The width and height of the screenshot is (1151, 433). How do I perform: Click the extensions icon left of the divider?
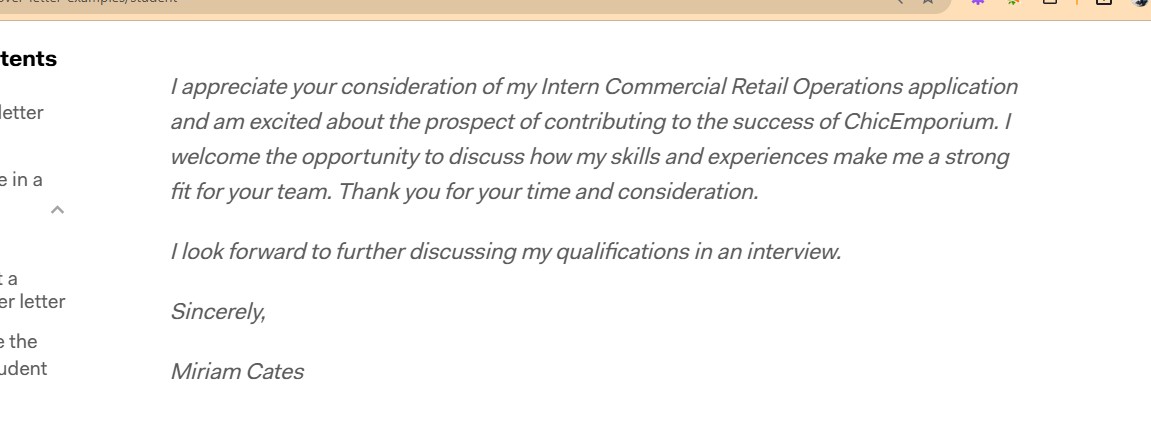(x=1050, y=3)
